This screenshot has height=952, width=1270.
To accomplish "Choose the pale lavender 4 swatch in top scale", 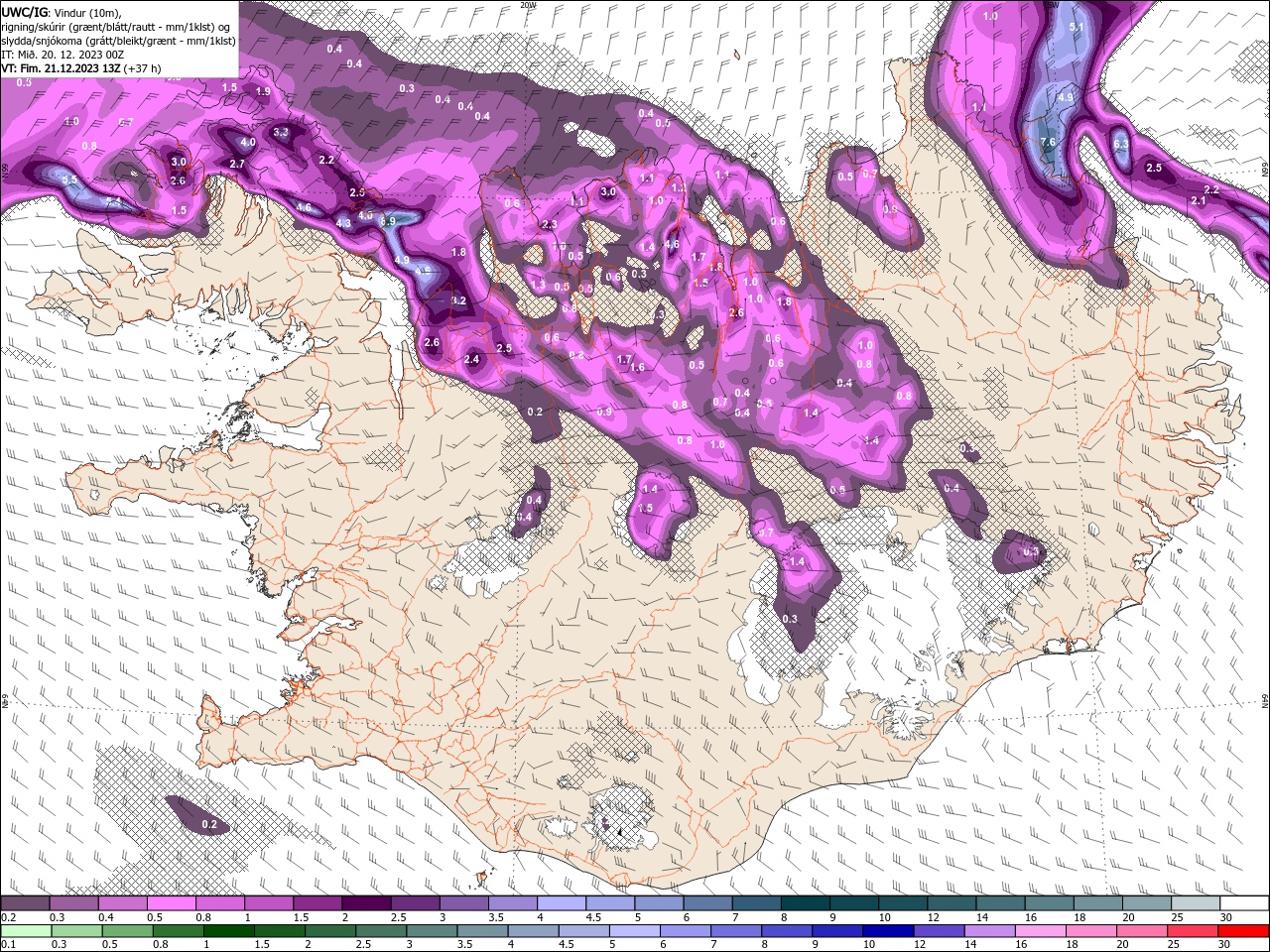I will 562,903.
